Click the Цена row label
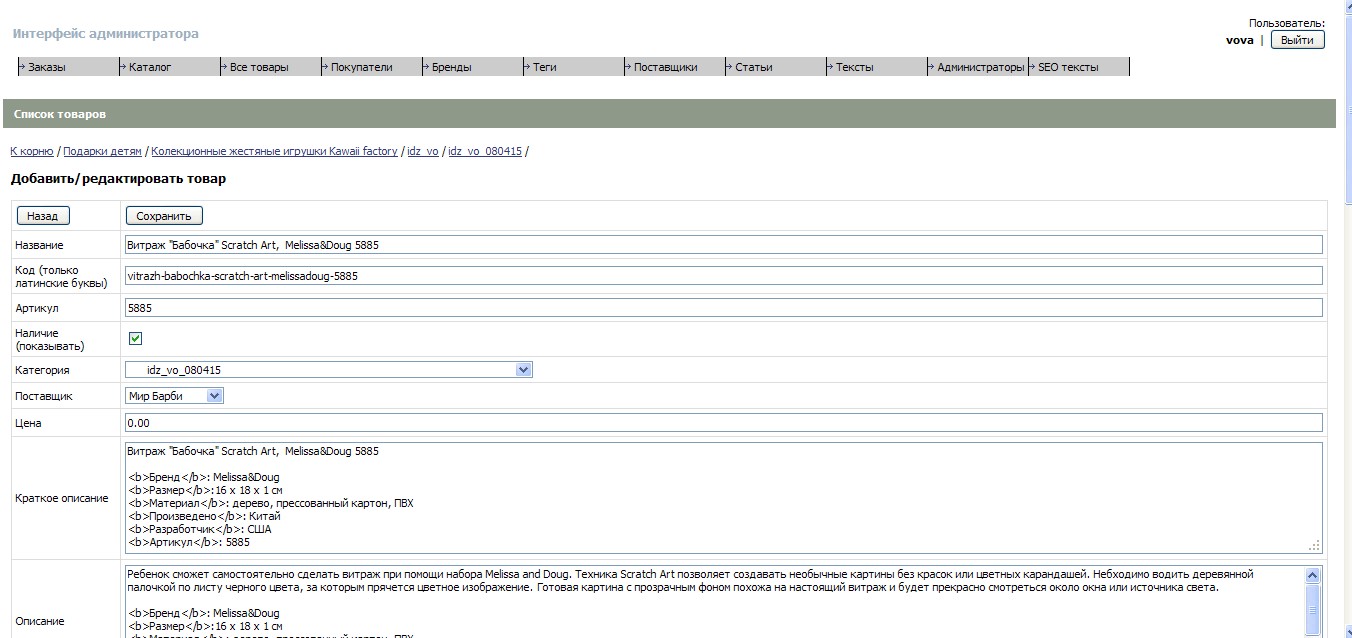1352x638 pixels. [28, 423]
